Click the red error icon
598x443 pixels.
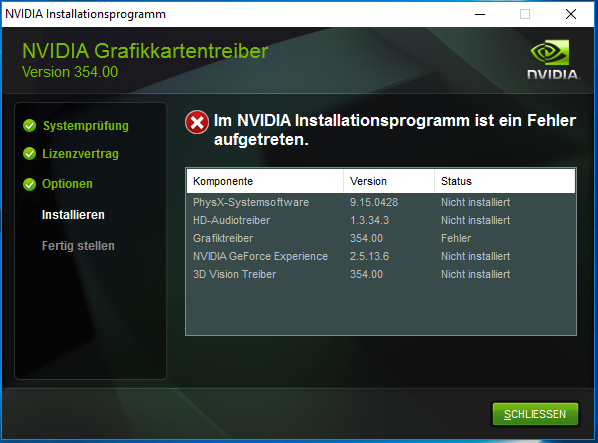(197, 122)
